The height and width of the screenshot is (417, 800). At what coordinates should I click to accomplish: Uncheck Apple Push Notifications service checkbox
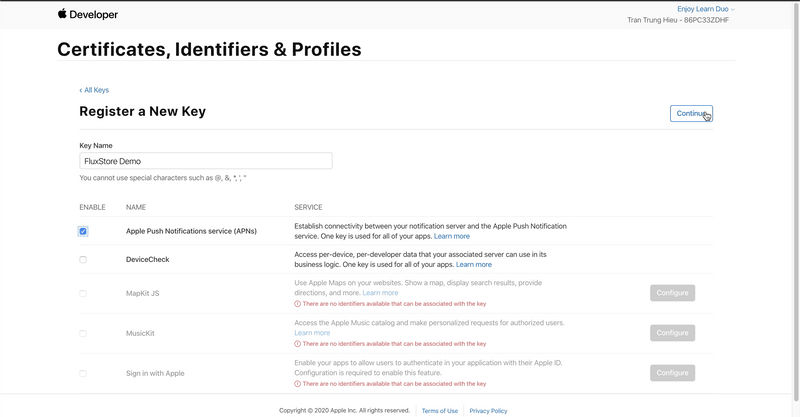coord(83,231)
